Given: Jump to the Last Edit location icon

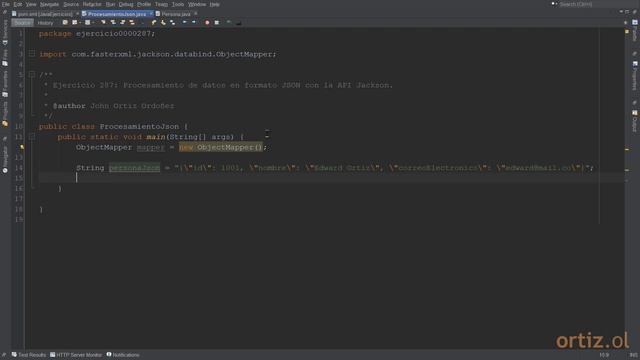Looking at the screenshot, I should (x=65, y=22).
